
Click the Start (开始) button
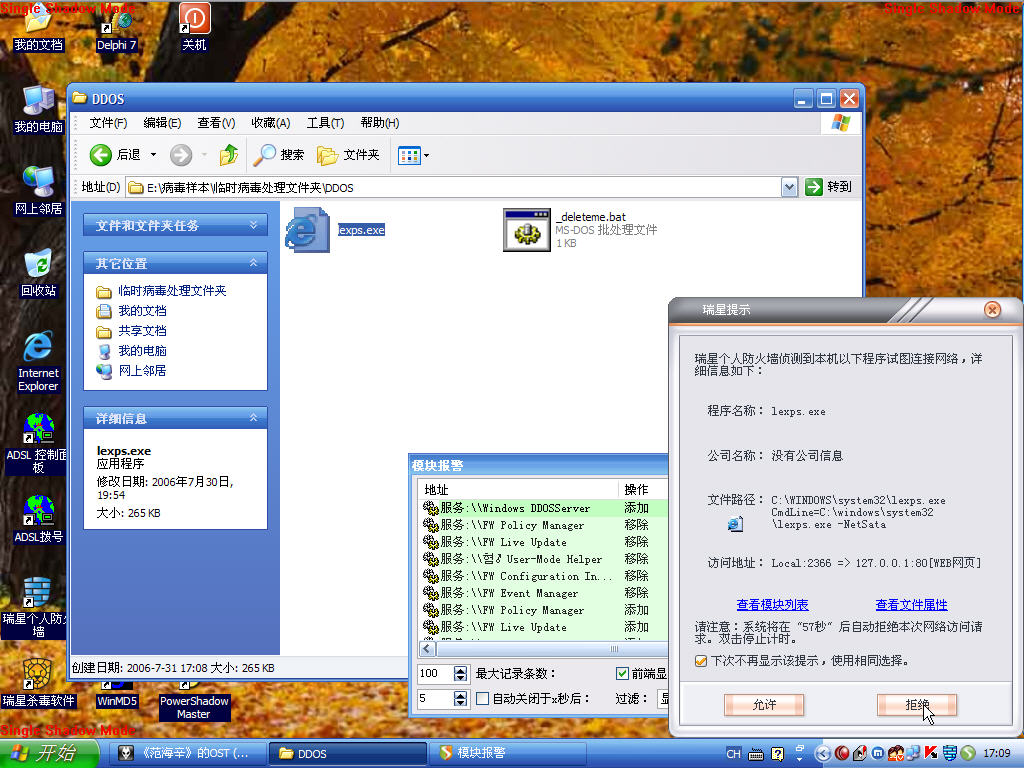click(x=48, y=754)
